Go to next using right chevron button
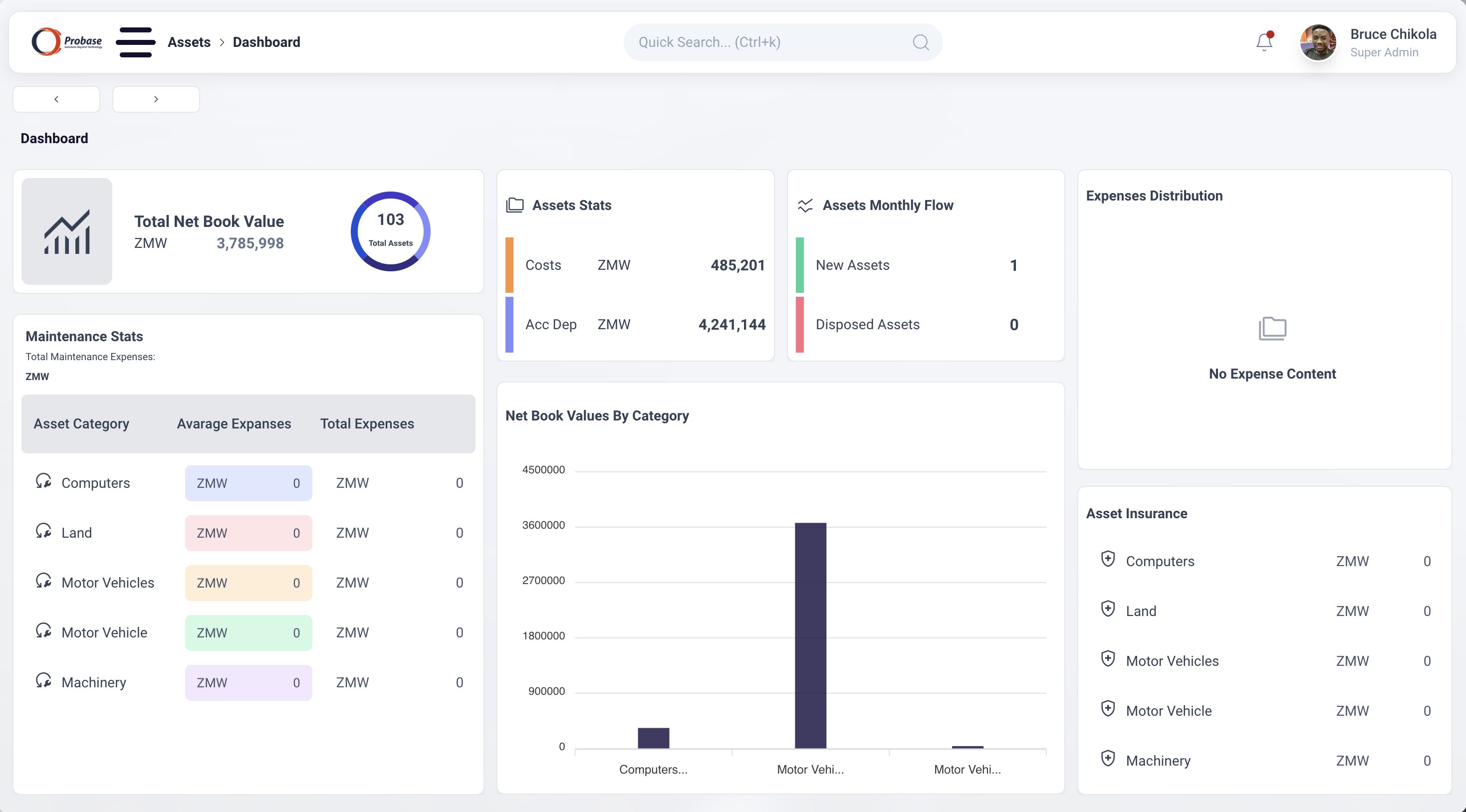Screen dimensions: 1466x812 pos(156,99)
